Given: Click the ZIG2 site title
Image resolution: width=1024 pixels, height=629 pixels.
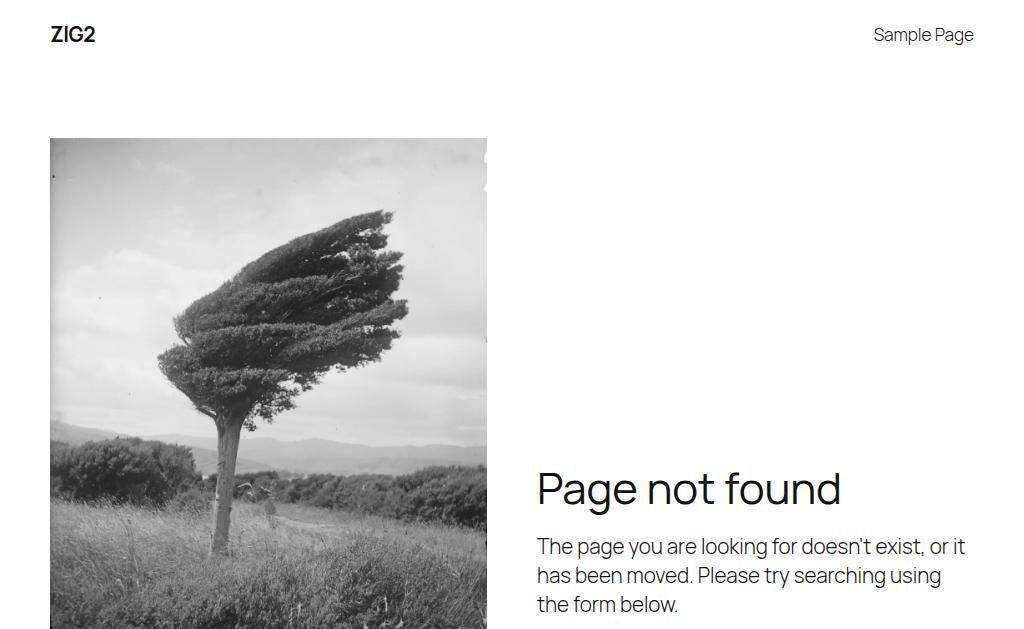Looking at the screenshot, I should [72, 35].
